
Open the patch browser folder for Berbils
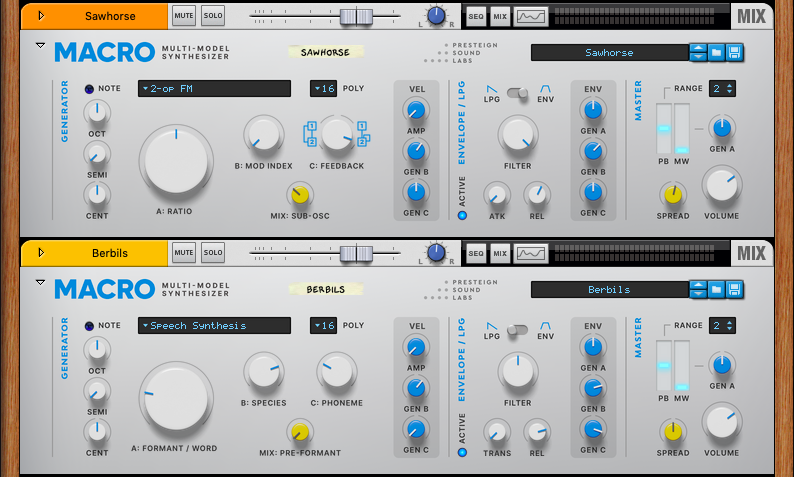(716, 290)
